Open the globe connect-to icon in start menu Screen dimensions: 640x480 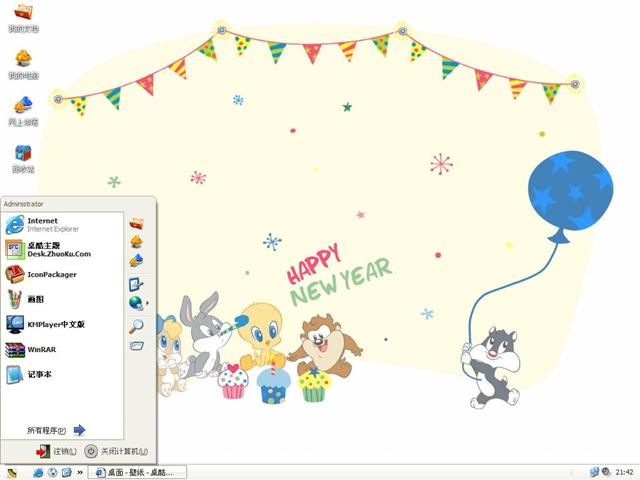click(136, 303)
